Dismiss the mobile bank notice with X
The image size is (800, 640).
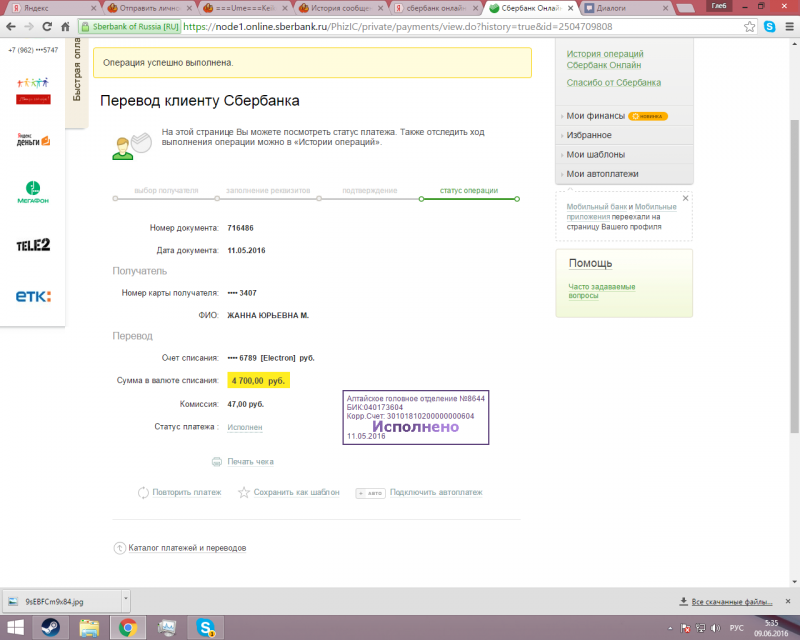tap(685, 198)
